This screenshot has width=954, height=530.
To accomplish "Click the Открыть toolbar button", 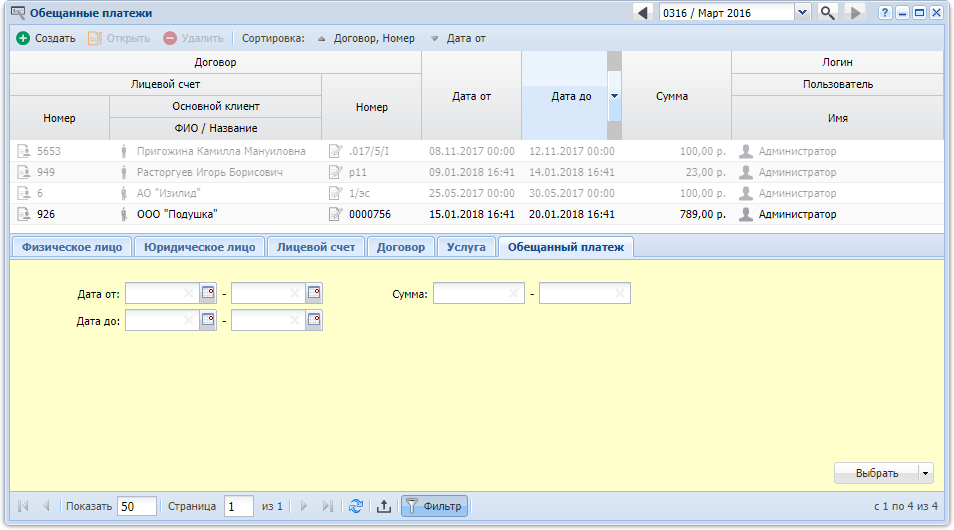I will point(119,38).
